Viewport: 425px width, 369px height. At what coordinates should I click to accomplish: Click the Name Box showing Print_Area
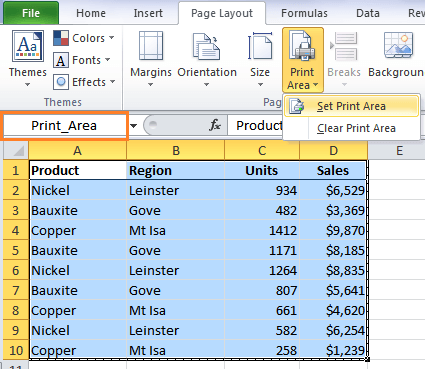point(64,126)
